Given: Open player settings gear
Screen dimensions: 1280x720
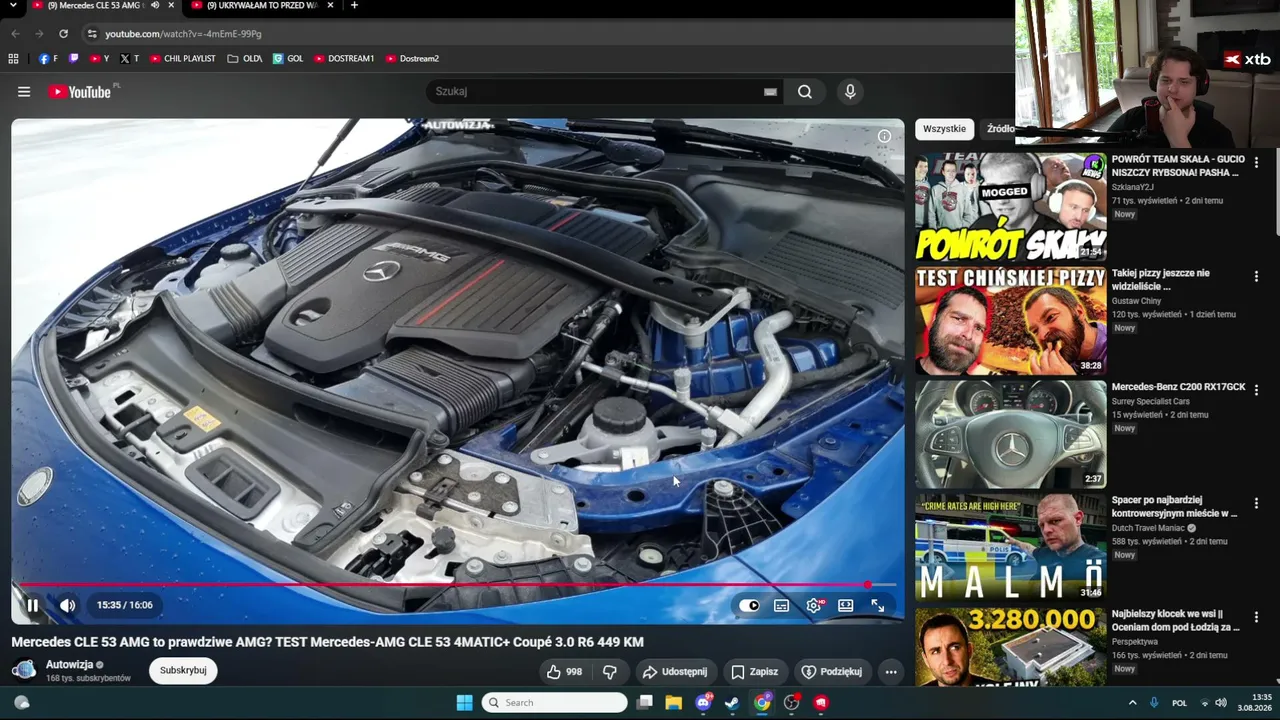Looking at the screenshot, I should [x=814, y=605].
